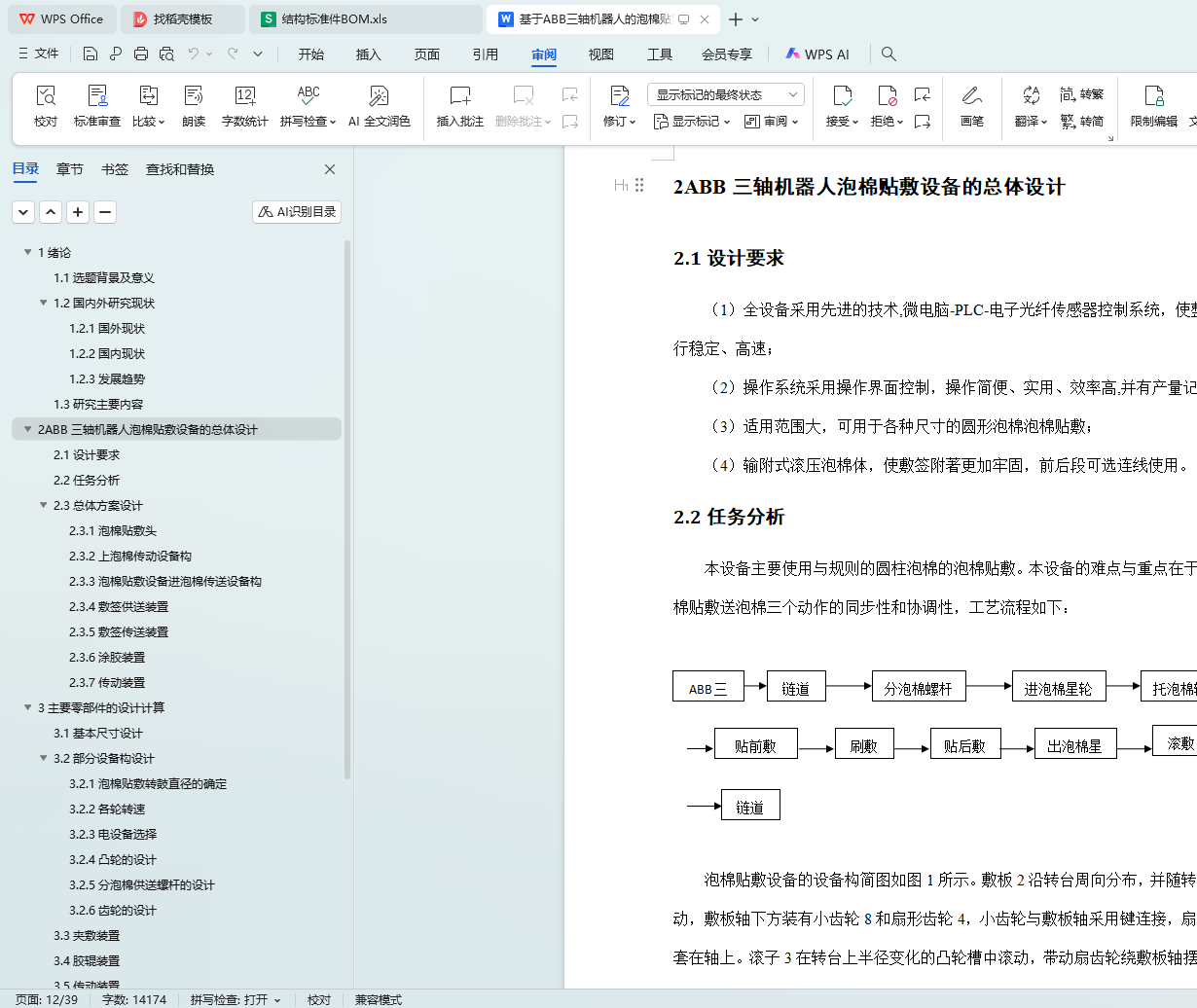Open the 显示标记的最终状态 dropdown
This screenshot has height=1008, width=1197.
click(x=726, y=94)
